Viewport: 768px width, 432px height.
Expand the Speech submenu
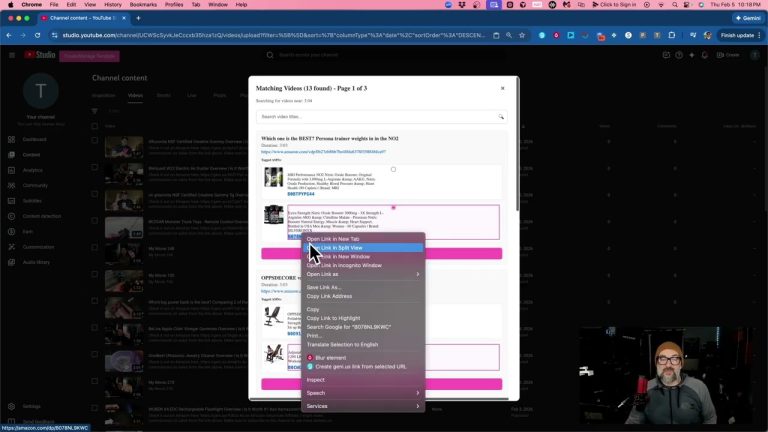tap(363, 393)
